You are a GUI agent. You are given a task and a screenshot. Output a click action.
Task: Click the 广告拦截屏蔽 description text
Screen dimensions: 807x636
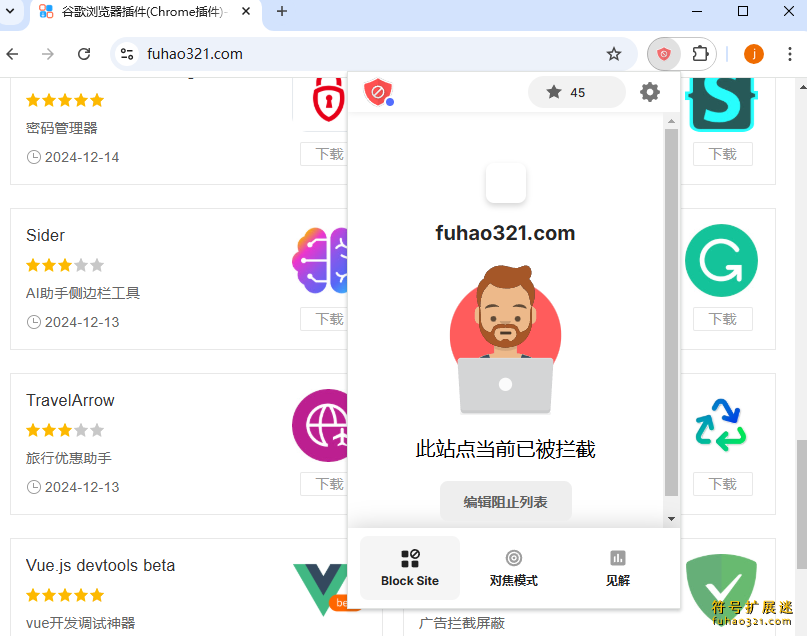point(462,623)
